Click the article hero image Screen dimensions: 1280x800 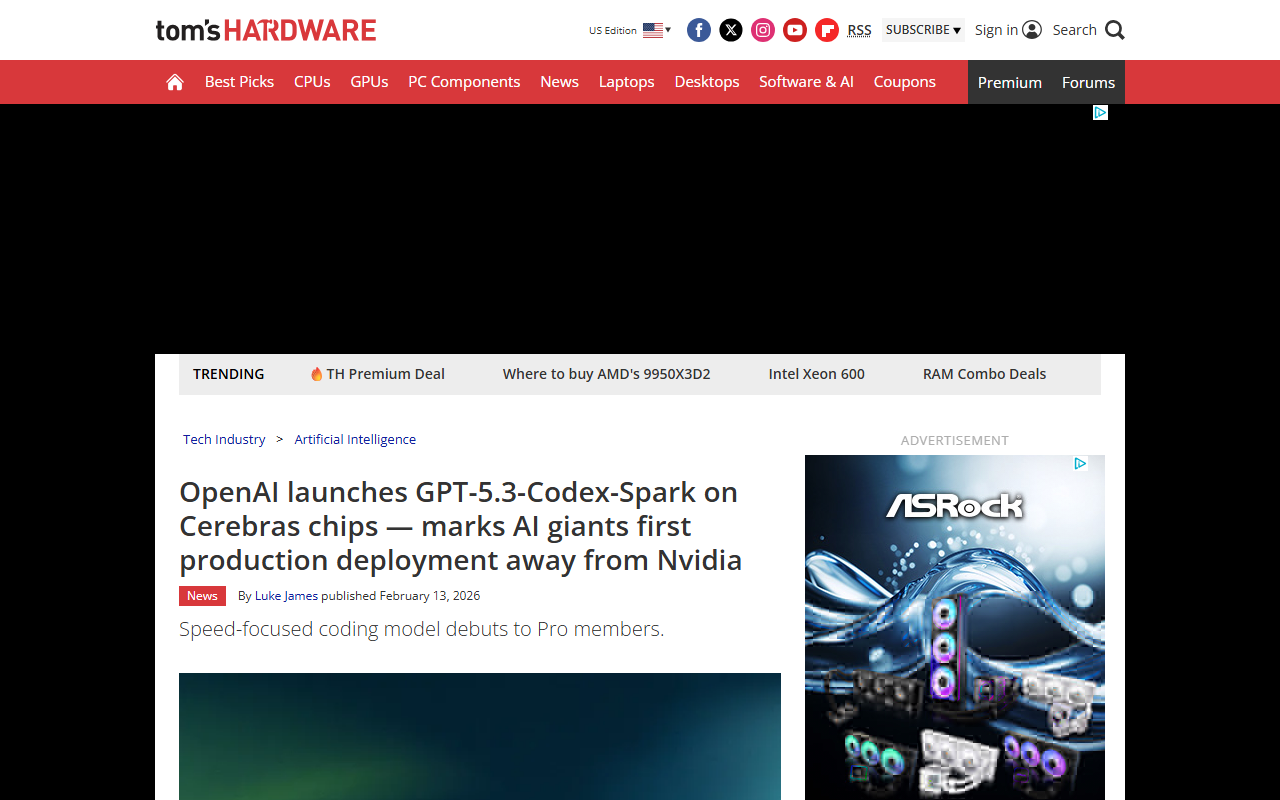pyautogui.click(x=480, y=736)
